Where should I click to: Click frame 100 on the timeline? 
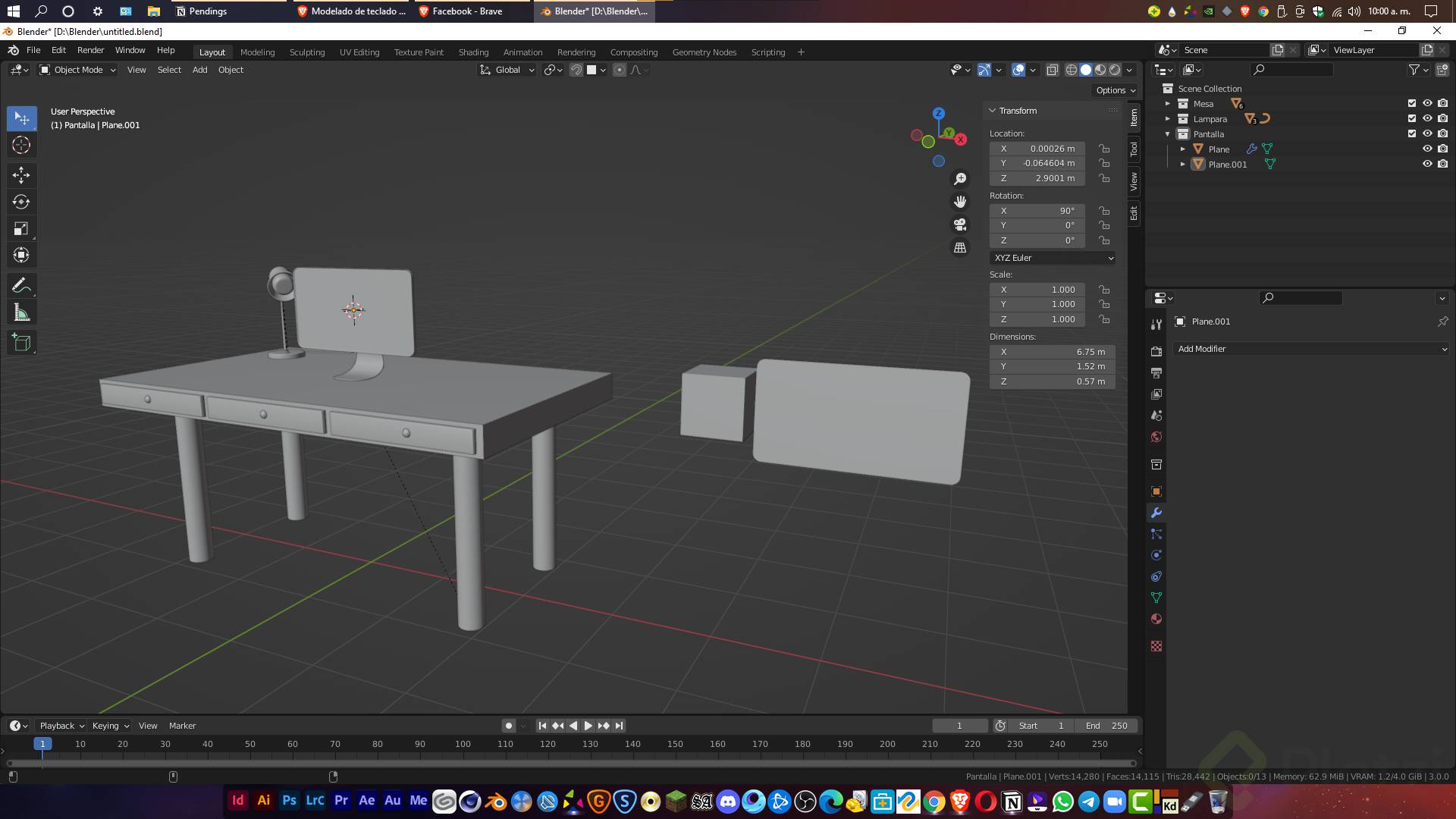(x=463, y=745)
